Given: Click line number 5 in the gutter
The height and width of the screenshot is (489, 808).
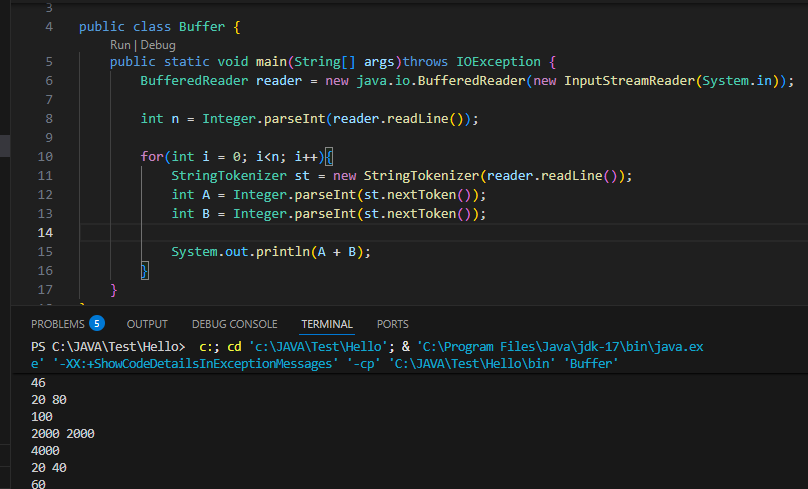Looking at the screenshot, I should [x=49, y=62].
